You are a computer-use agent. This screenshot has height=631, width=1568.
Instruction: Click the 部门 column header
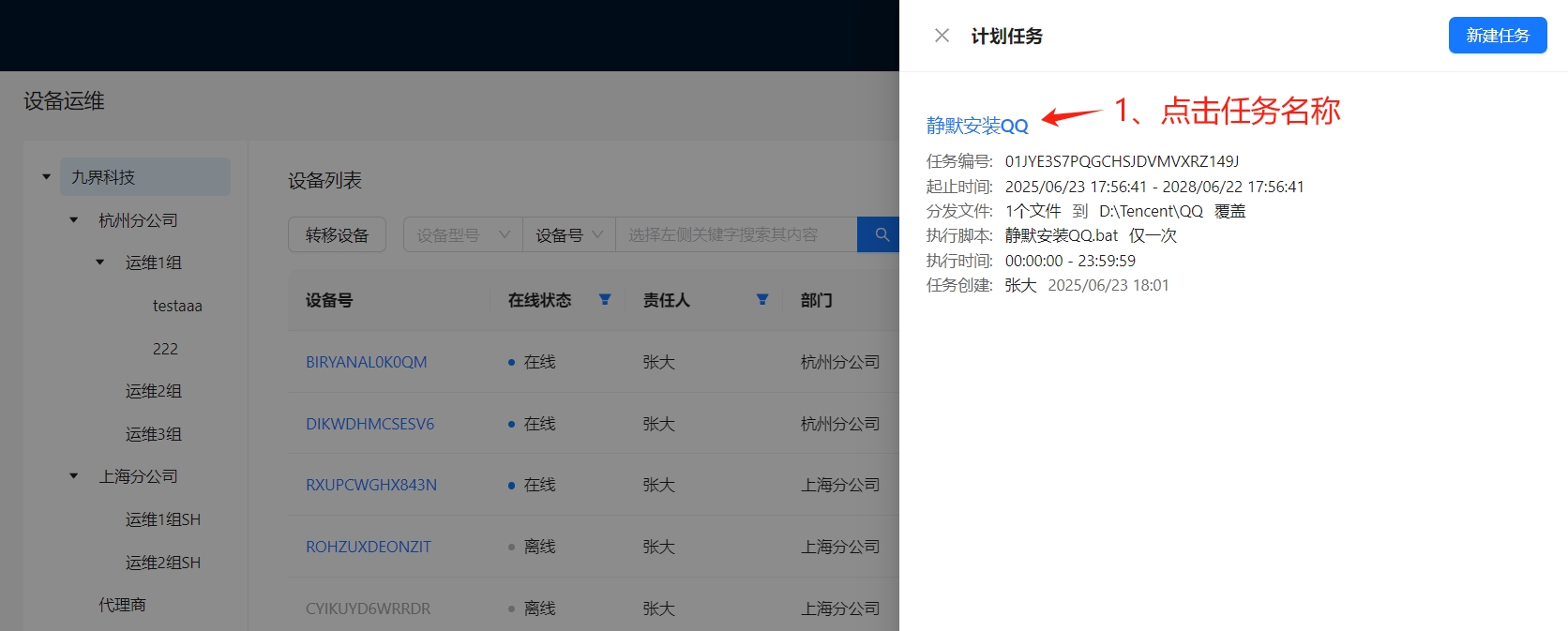tap(816, 300)
